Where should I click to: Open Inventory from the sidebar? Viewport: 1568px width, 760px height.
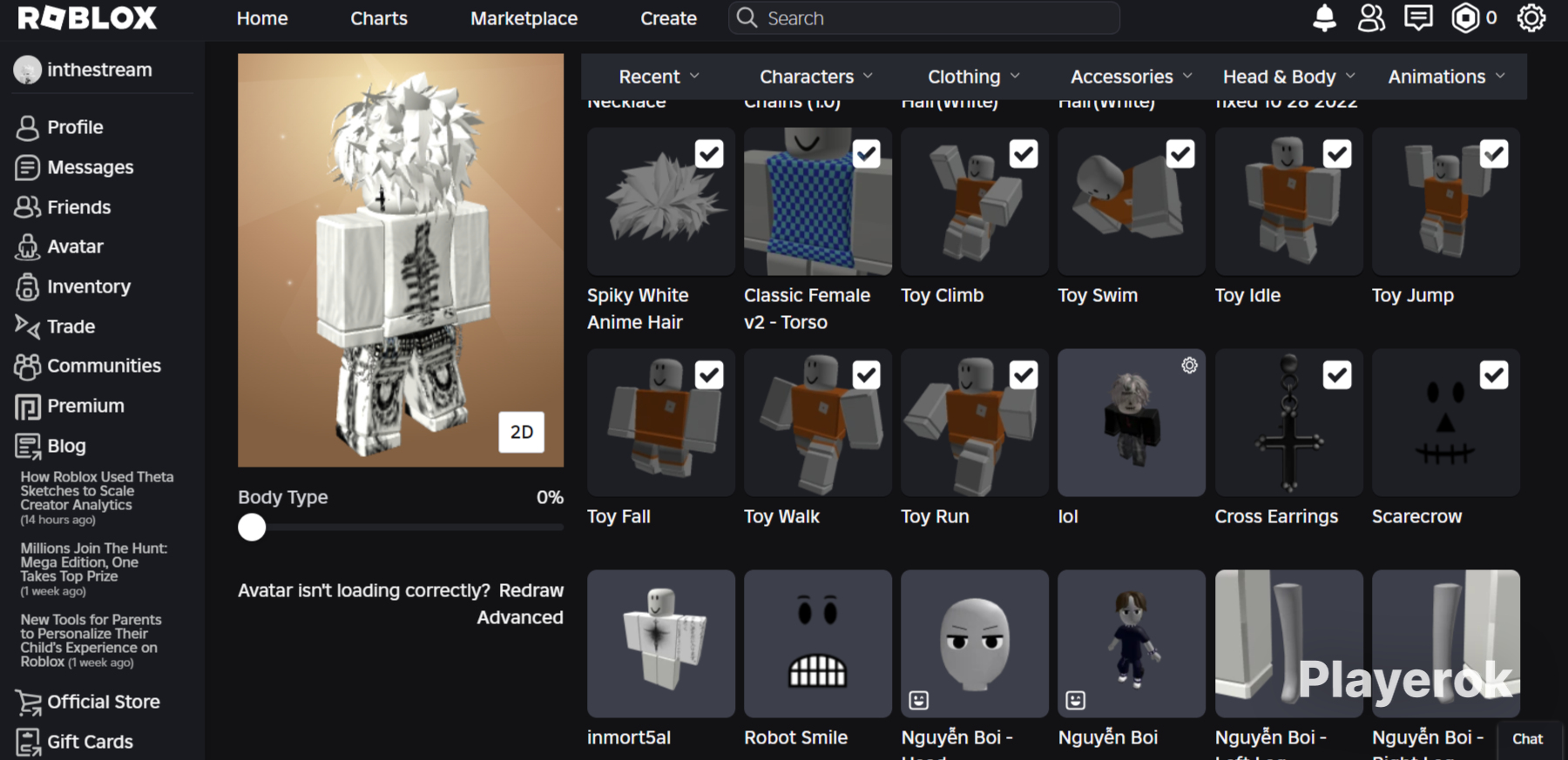coord(89,286)
